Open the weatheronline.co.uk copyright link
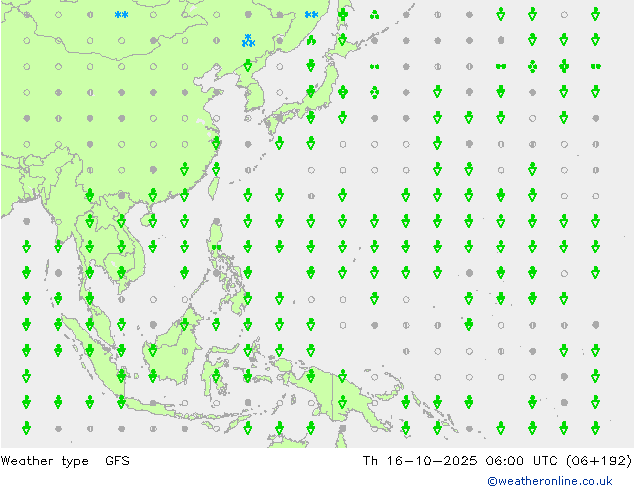The height and width of the screenshot is (490, 634). pos(550,481)
